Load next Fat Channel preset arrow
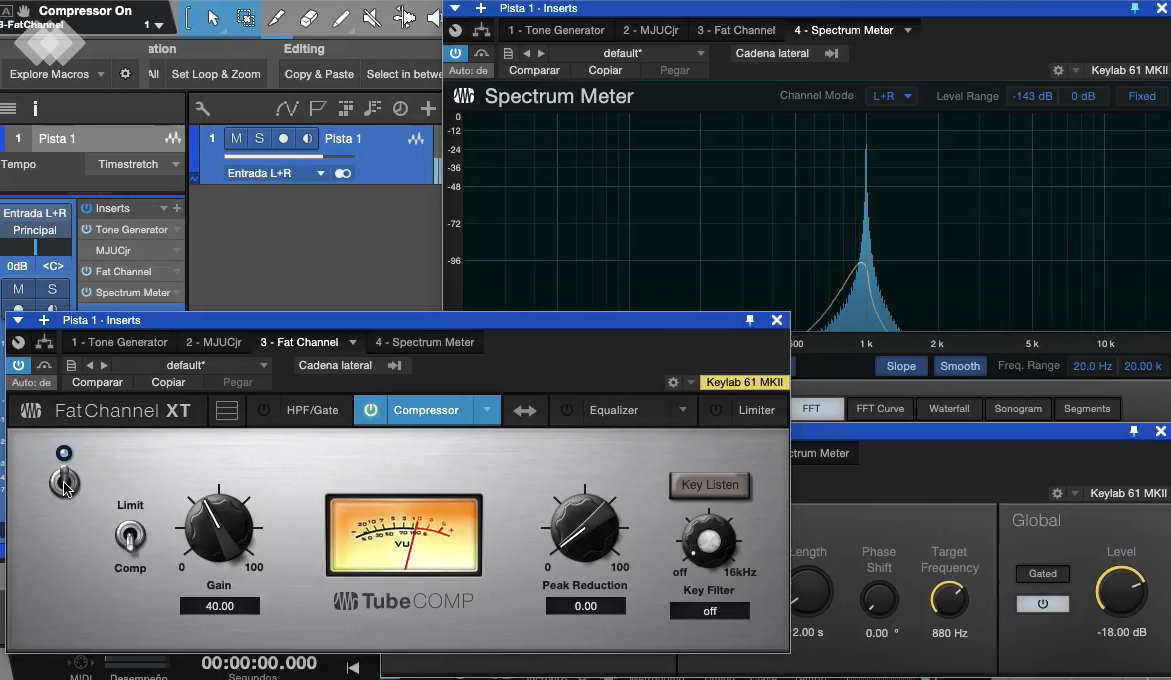 click(105, 365)
